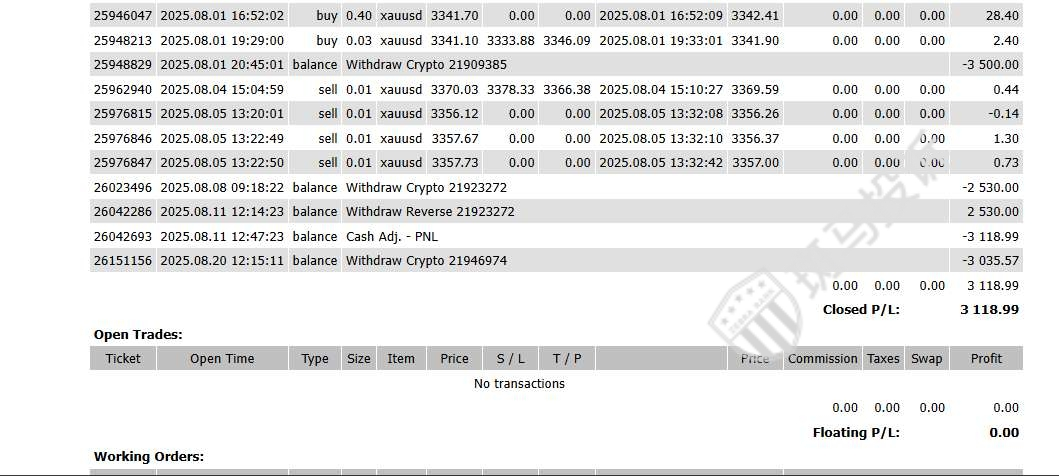Click the Commission column header
Viewport: 1059px width, 476px height.
coord(822,359)
